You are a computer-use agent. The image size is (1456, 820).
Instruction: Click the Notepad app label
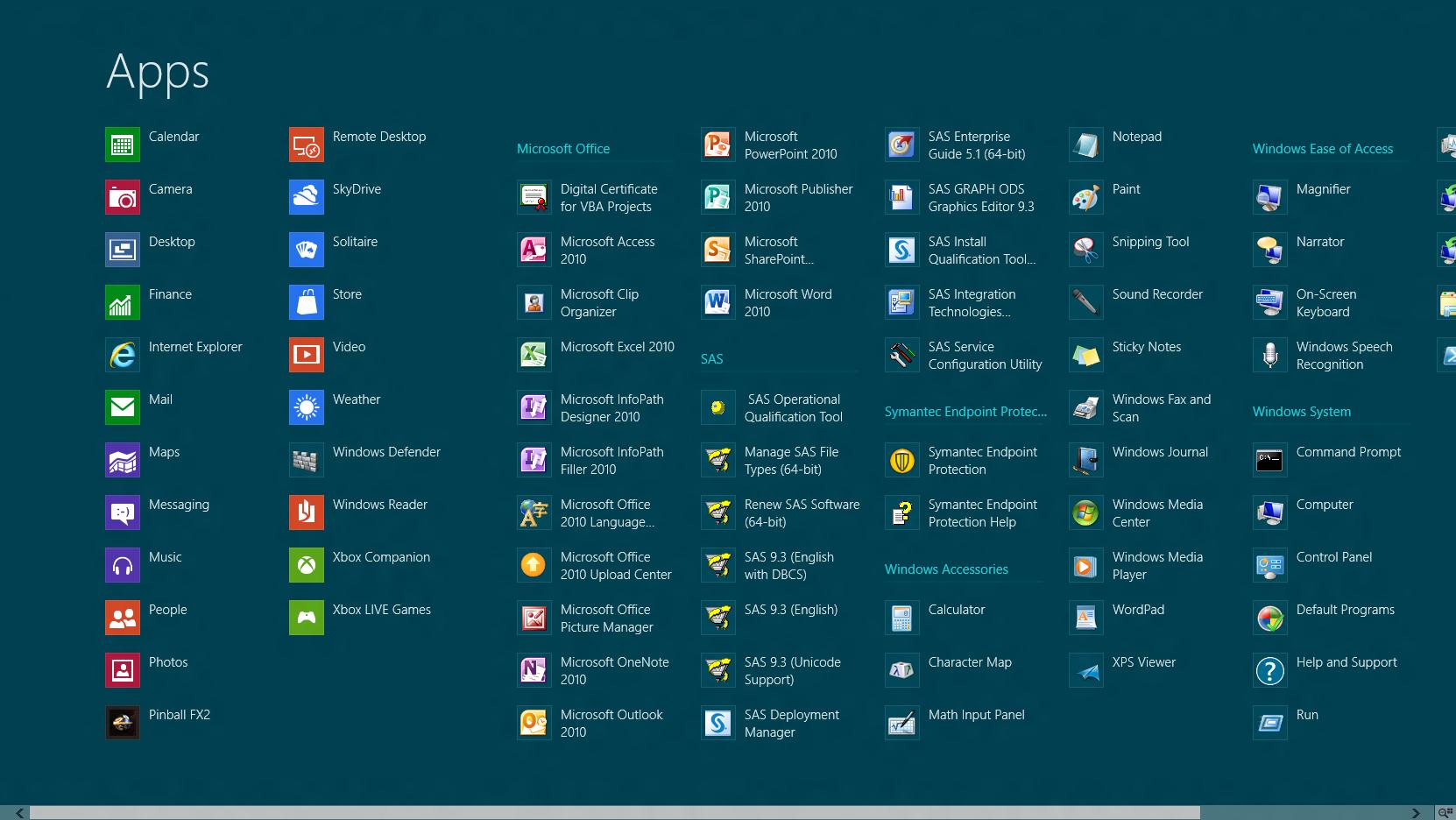click(1137, 137)
